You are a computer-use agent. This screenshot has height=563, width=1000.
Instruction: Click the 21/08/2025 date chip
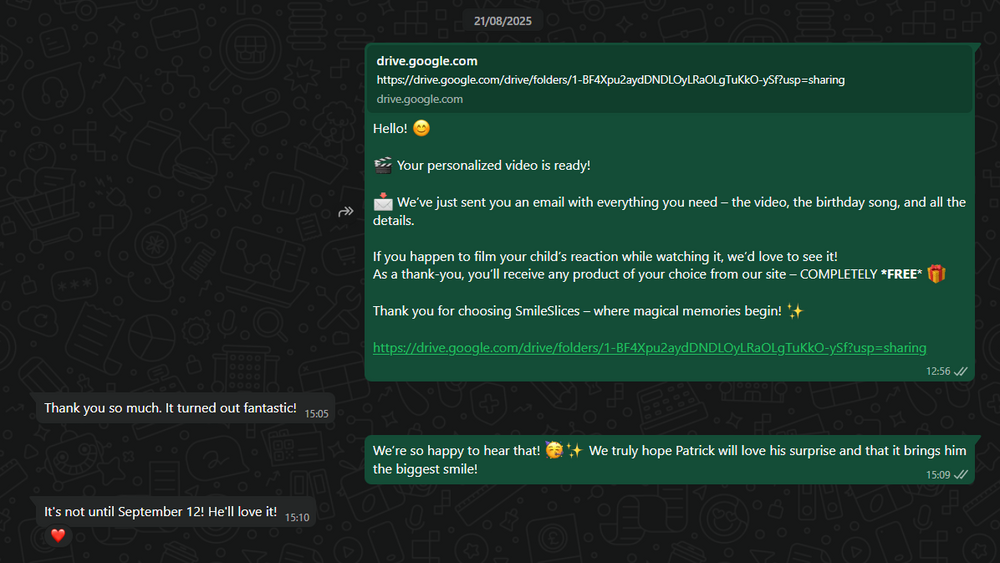click(x=505, y=22)
